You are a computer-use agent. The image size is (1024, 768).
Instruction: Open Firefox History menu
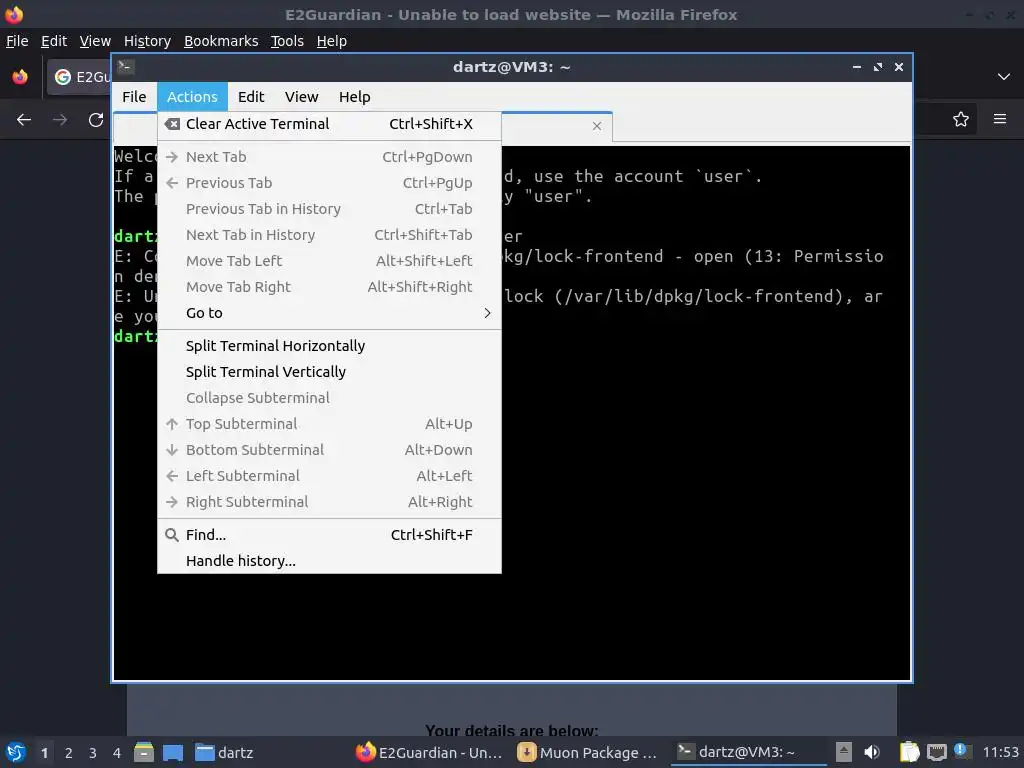[x=147, y=41]
